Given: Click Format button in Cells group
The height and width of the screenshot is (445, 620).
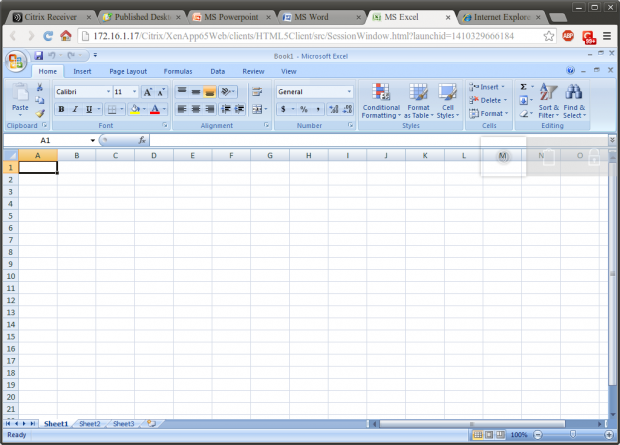Looking at the screenshot, I should (489, 114).
